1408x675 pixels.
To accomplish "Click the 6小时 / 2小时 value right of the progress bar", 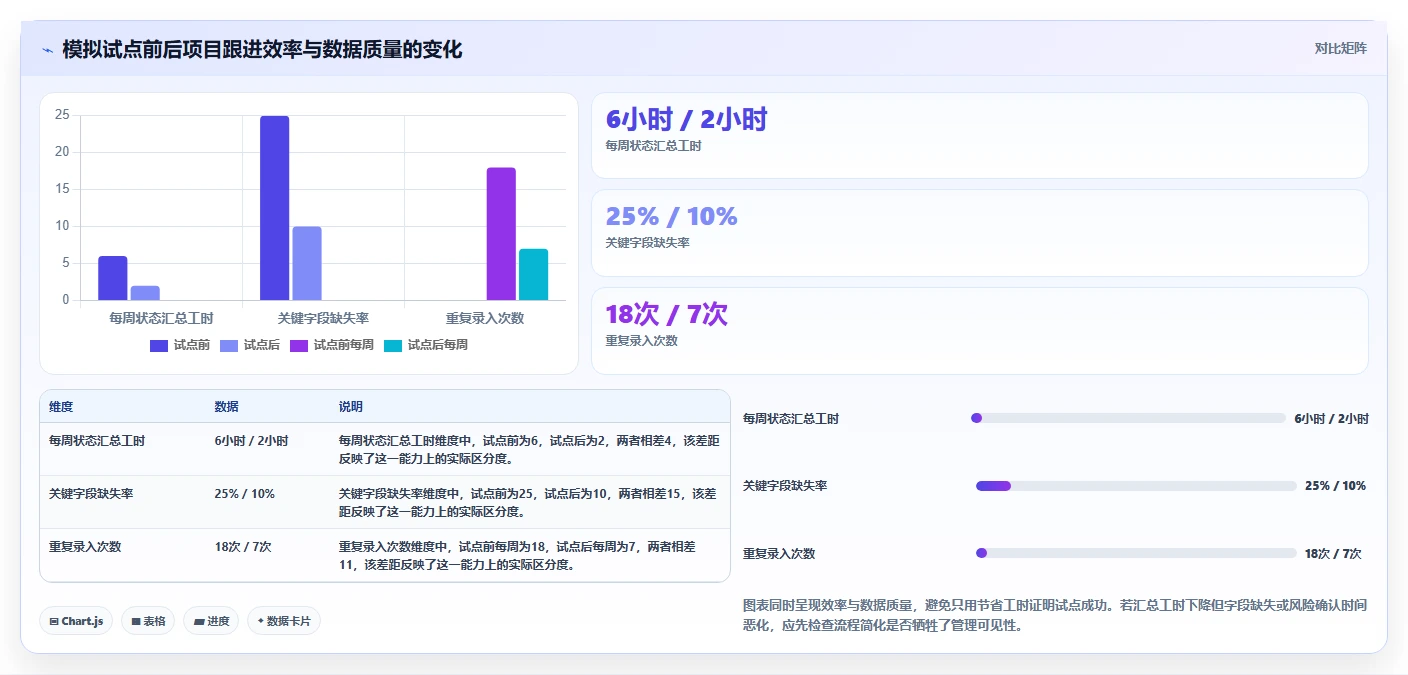I will [1331, 419].
